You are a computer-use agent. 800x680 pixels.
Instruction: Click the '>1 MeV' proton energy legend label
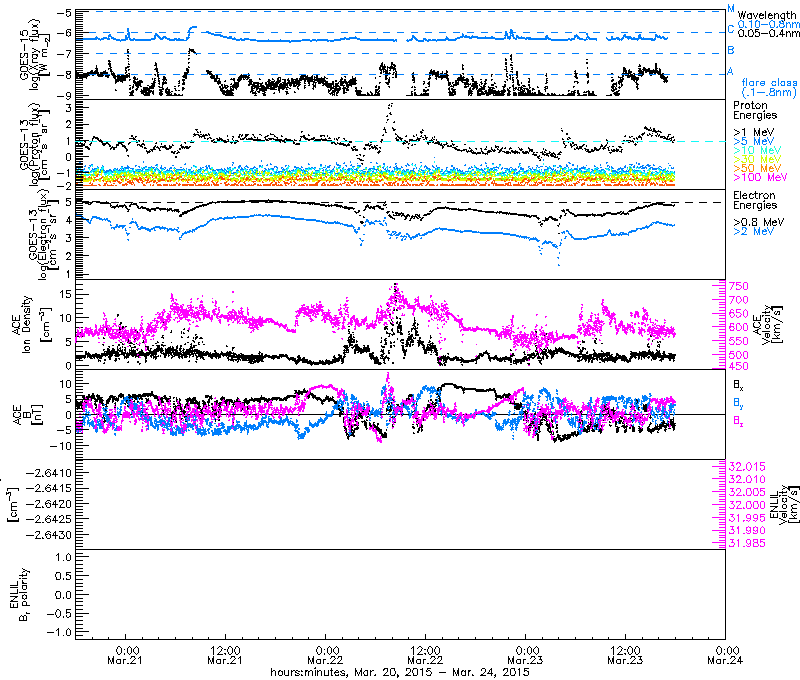click(x=754, y=132)
